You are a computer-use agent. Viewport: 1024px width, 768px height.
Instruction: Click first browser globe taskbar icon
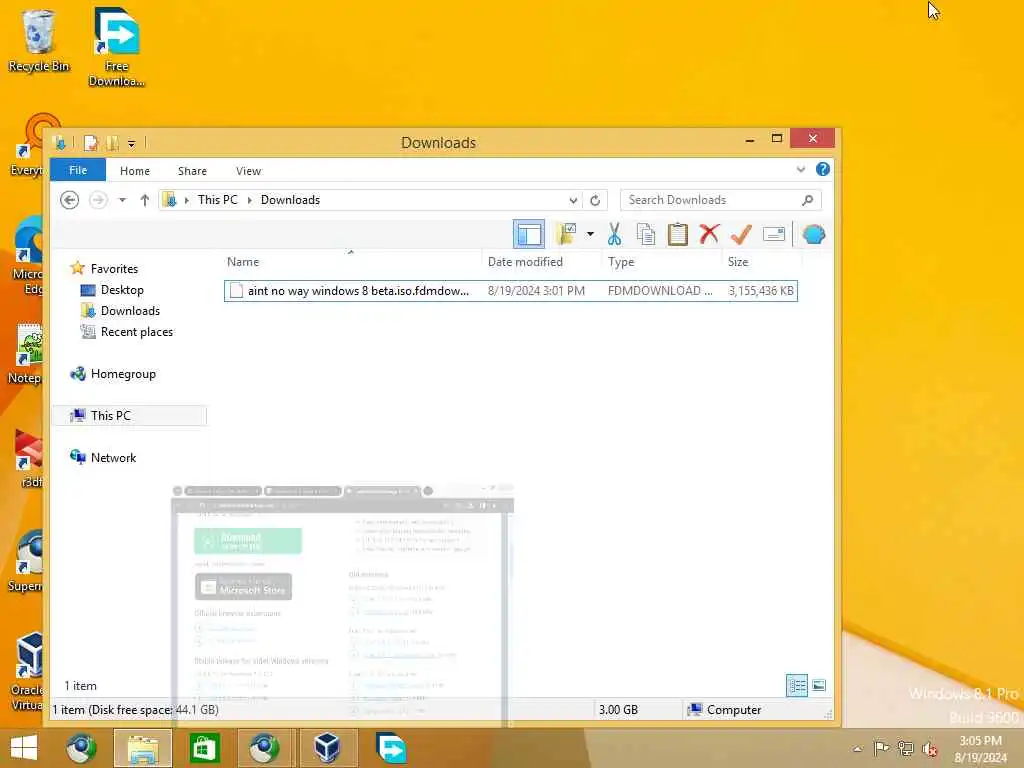[x=81, y=748]
